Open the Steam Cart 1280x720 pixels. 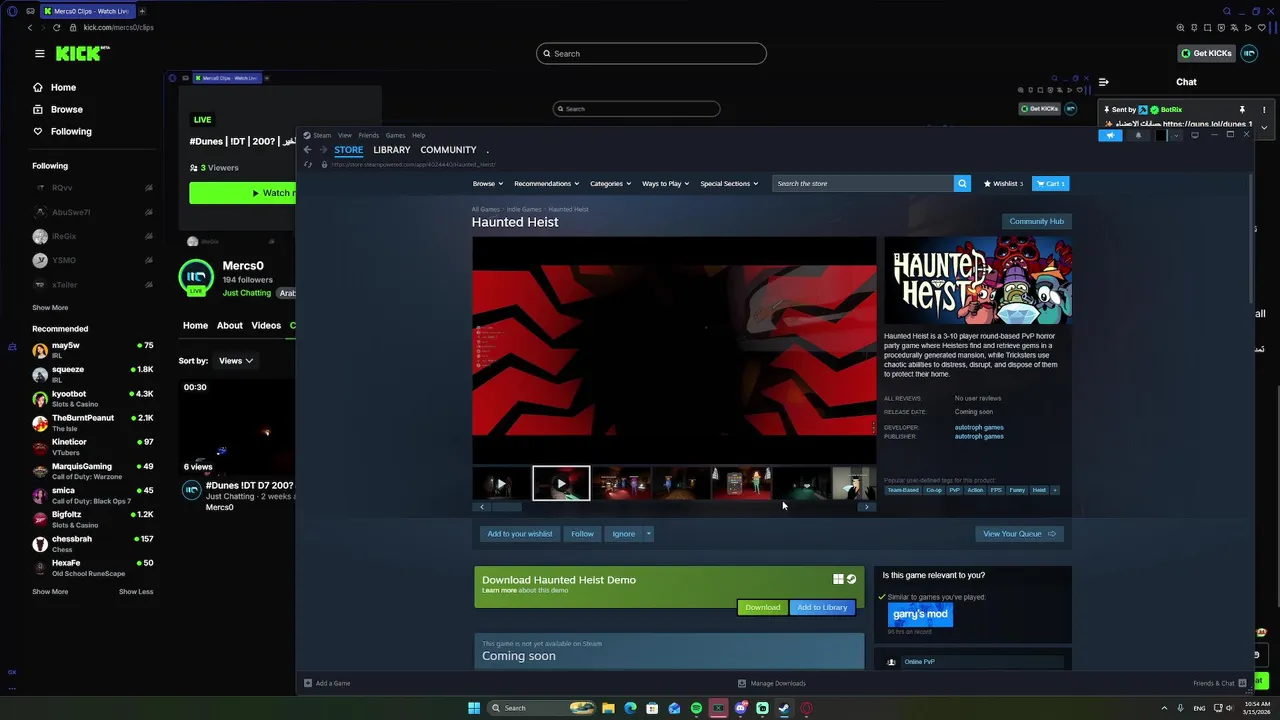(x=1050, y=184)
